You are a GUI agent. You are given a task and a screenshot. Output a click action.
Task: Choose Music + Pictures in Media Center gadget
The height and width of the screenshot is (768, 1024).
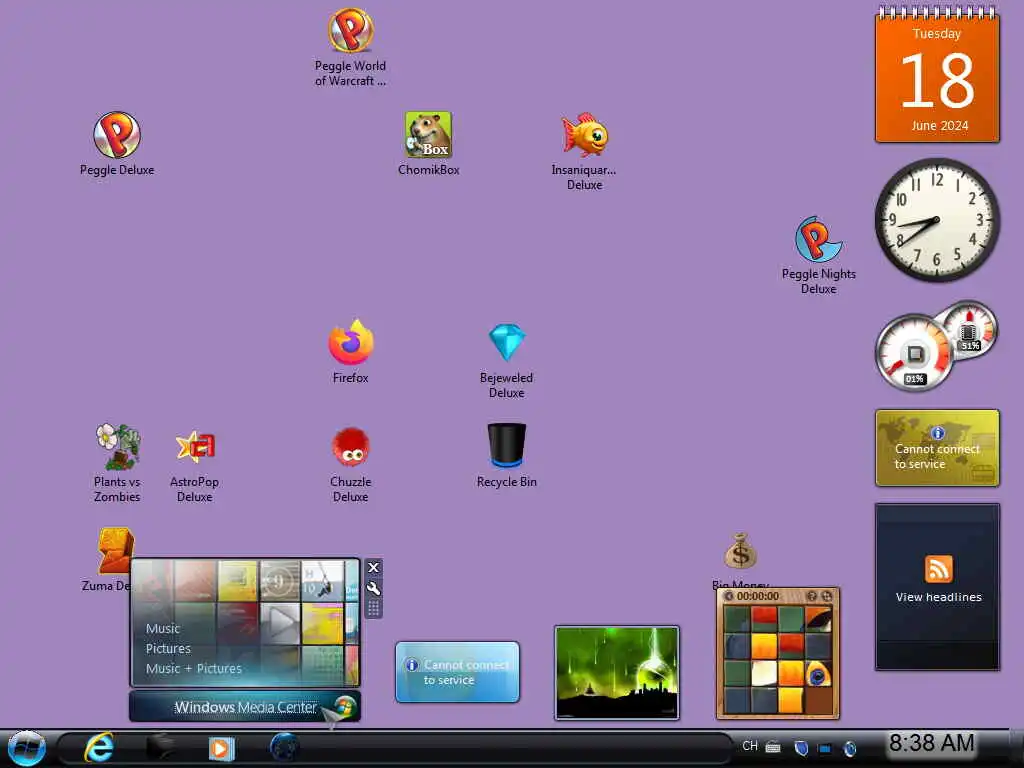193,669
